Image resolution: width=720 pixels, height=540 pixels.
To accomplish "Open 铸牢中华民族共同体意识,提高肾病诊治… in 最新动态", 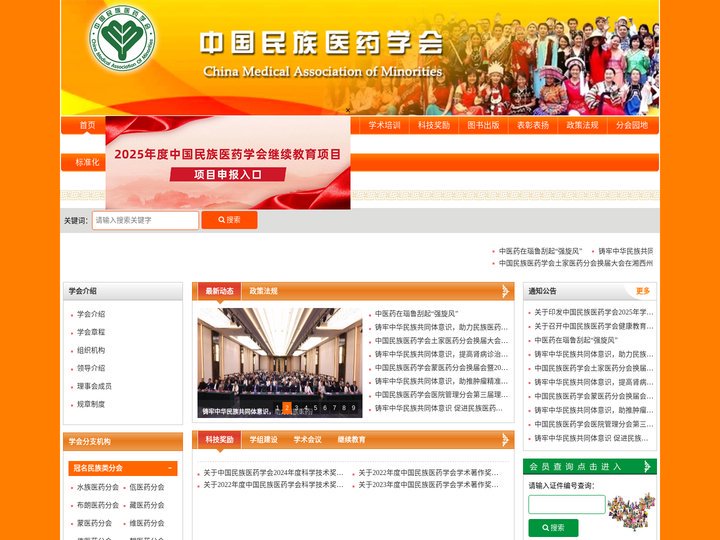I will coord(441,354).
